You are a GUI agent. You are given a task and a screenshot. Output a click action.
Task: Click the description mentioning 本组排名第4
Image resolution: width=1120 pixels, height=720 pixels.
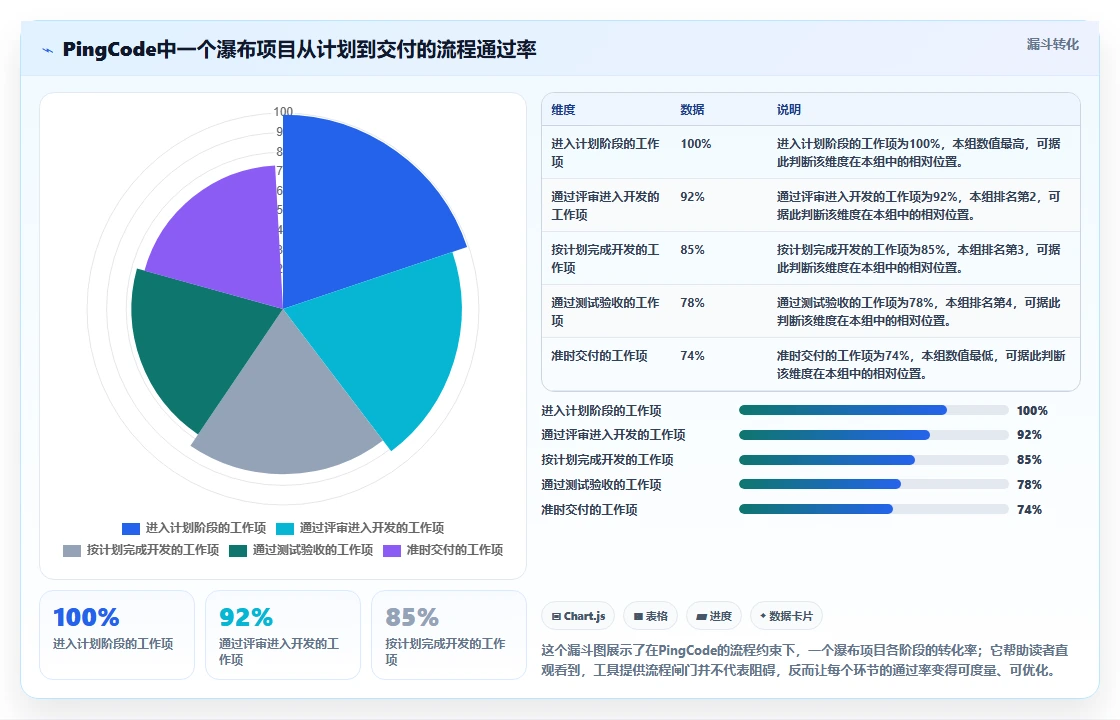coord(919,311)
